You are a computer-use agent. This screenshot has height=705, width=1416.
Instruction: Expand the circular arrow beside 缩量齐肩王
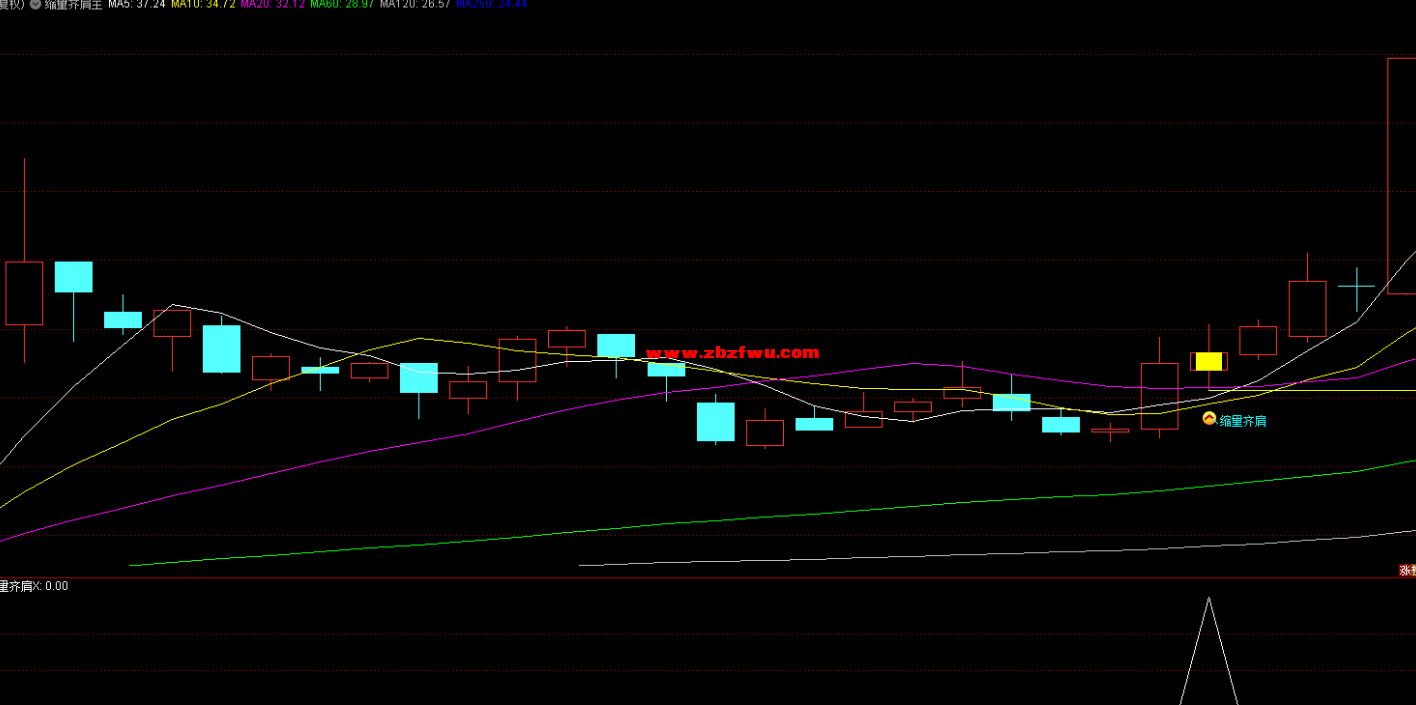pos(34,5)
